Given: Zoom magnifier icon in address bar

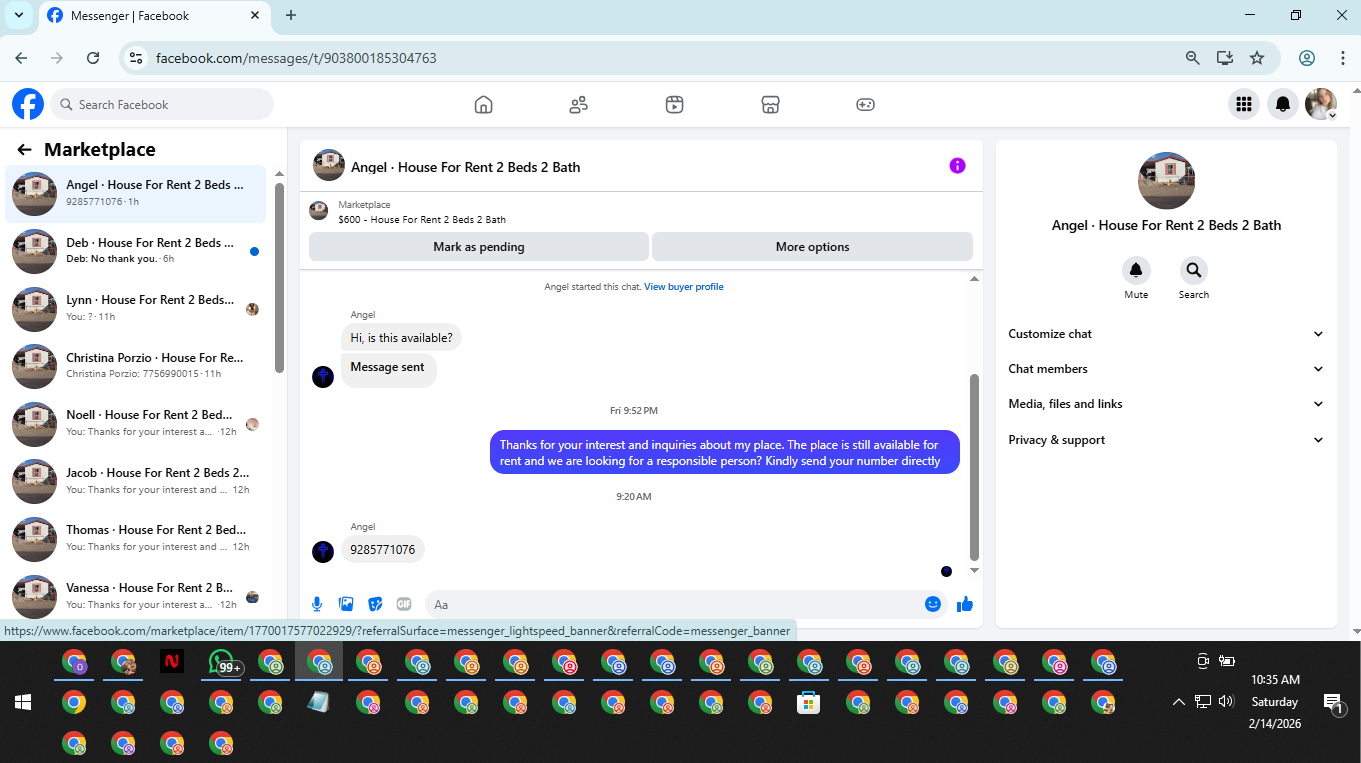Looking at the screenshot, I should point(1192,58).
